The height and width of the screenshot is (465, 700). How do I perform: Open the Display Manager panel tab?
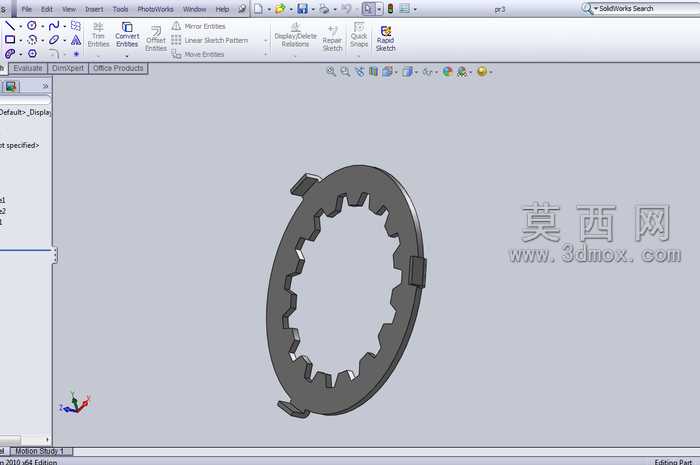[x=11, y=86]
